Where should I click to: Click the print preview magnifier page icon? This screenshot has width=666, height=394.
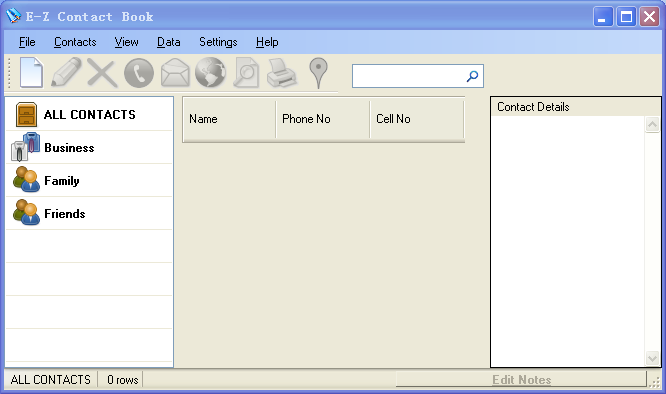click(x=246, y=73)
